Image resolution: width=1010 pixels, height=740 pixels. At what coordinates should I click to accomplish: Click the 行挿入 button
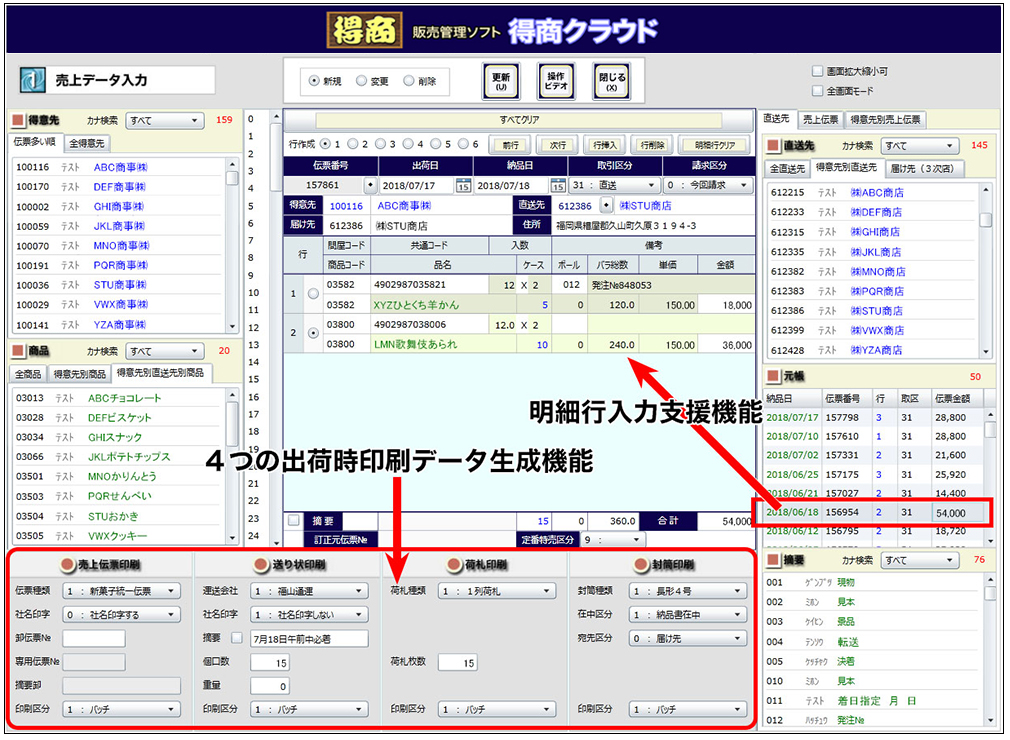click(605, 145)
